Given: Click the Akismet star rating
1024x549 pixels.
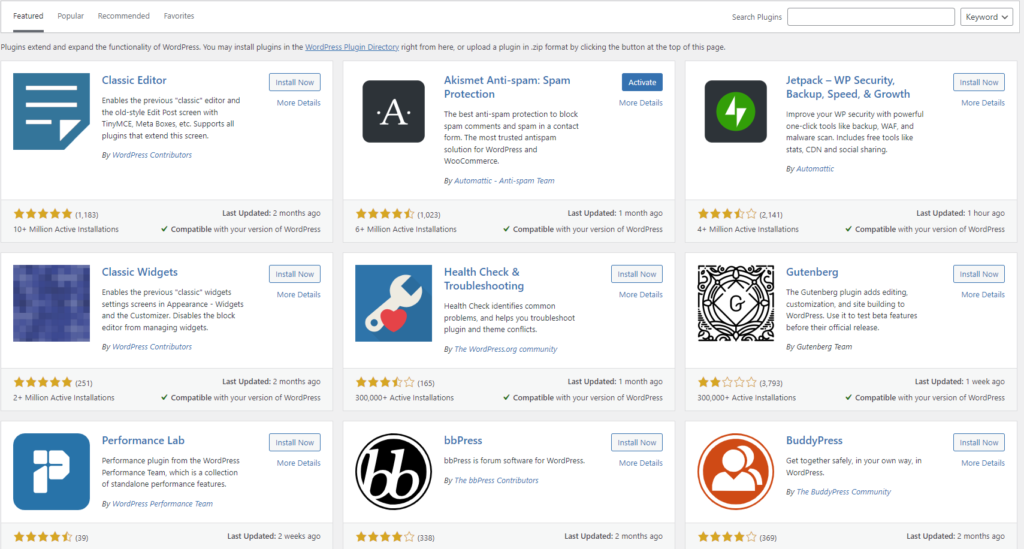Looking at the screenshot, I should [x=385, y=214].
